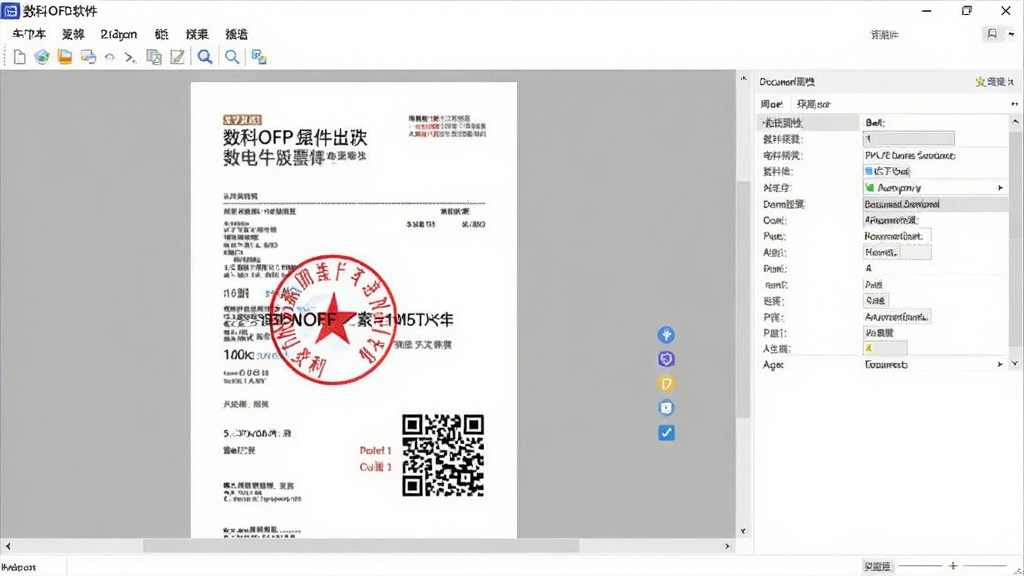Click the QR code on the document page
The width and height of the screenshot is (1024, 576).
click(x=443, y=455)
